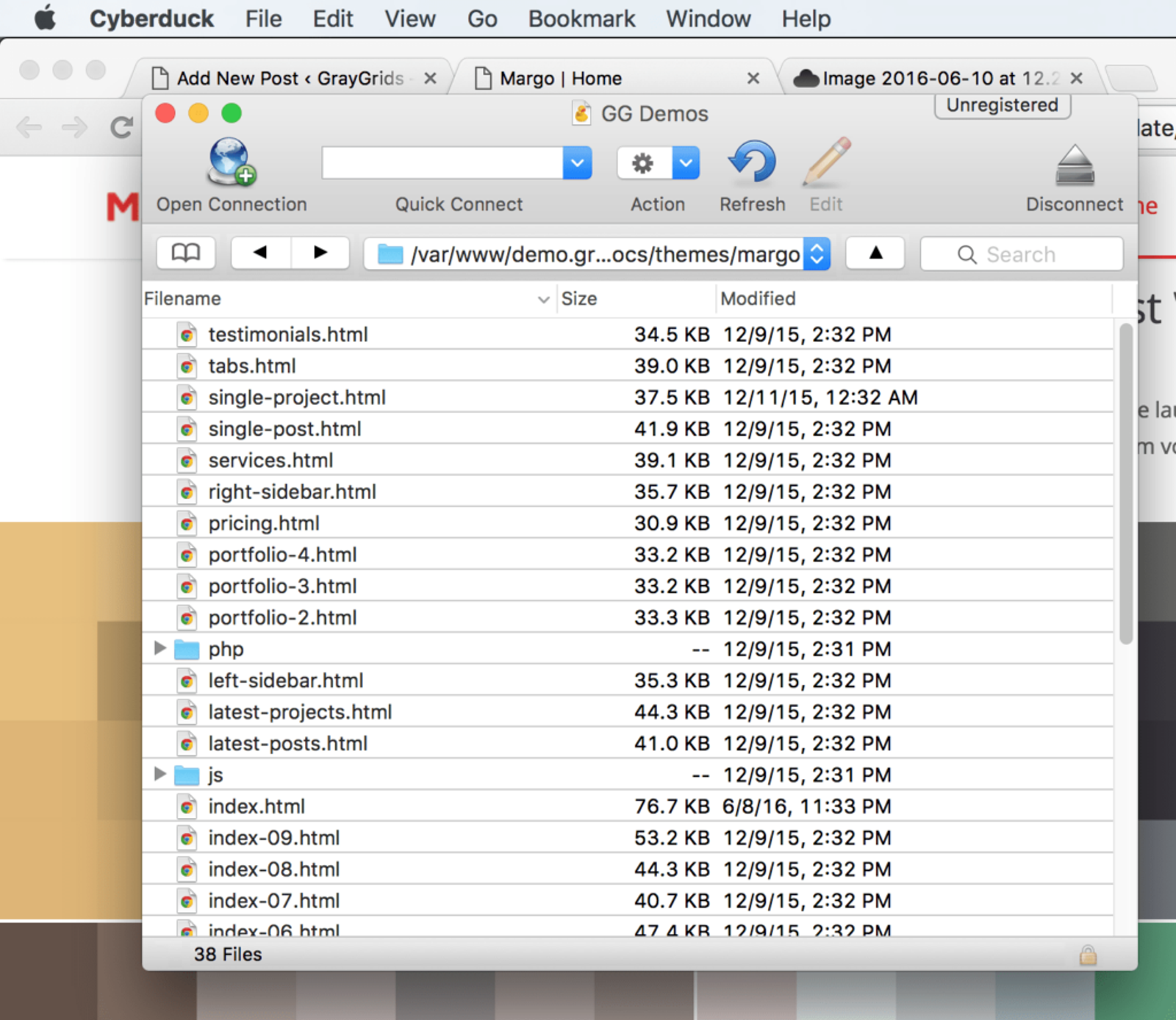The height and width of the screenshot is (1020, 1176).
Task: Select single-project.html row
Action: (628, 398)
